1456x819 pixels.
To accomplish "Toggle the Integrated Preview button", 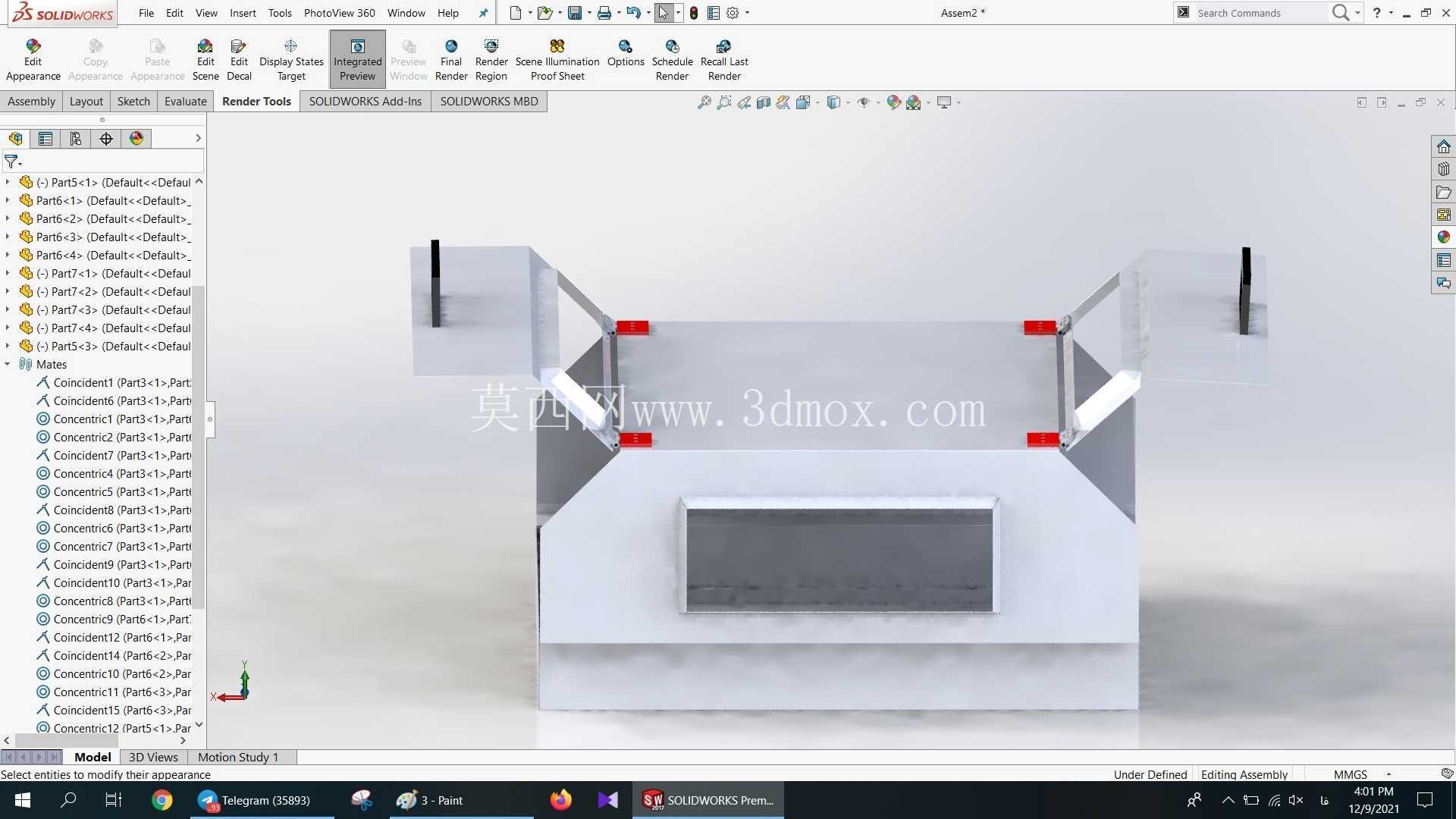I will (x=357, y=59).
